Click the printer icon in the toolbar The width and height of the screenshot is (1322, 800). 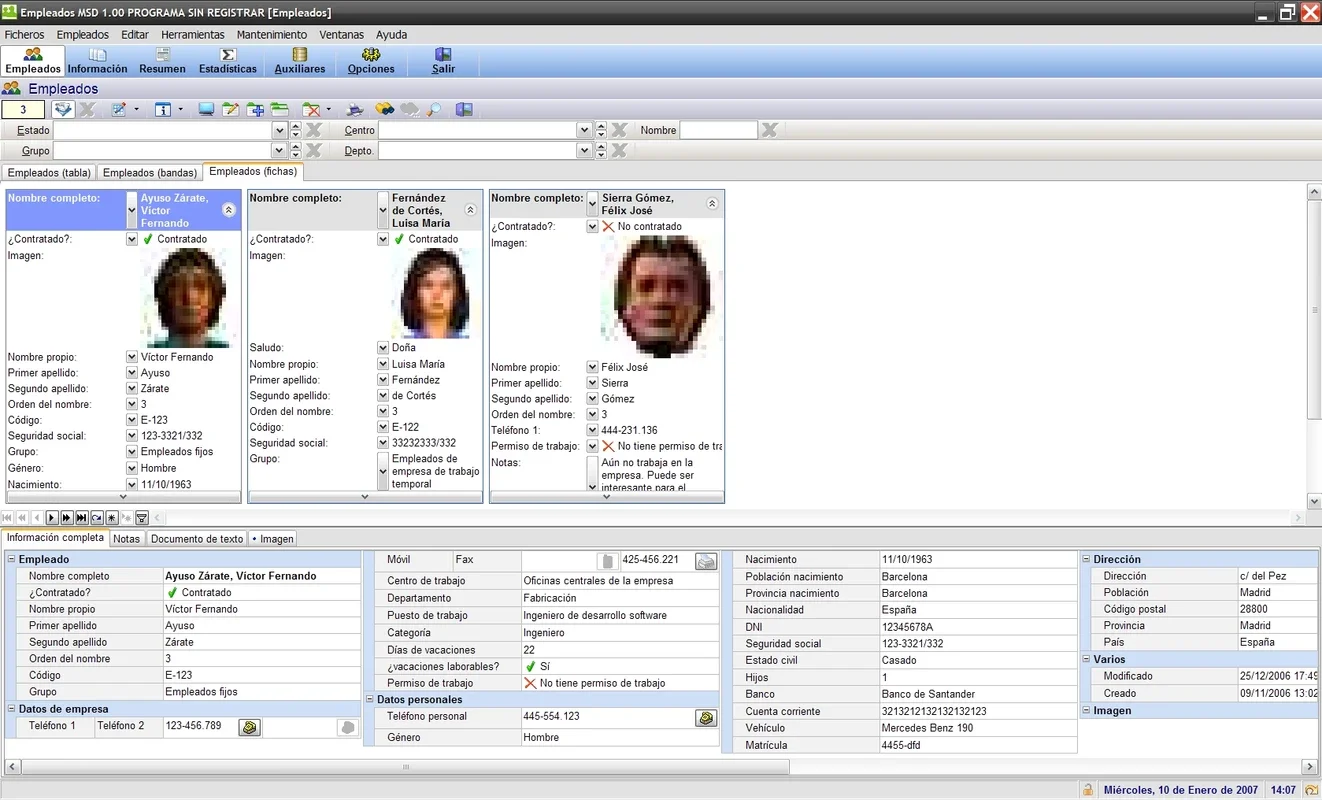355,110
